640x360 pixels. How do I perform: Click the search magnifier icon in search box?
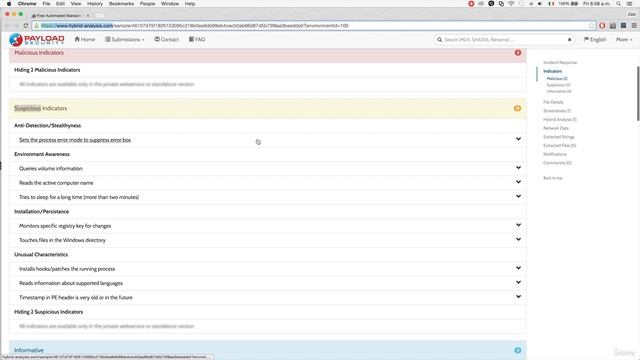[439, 40]
